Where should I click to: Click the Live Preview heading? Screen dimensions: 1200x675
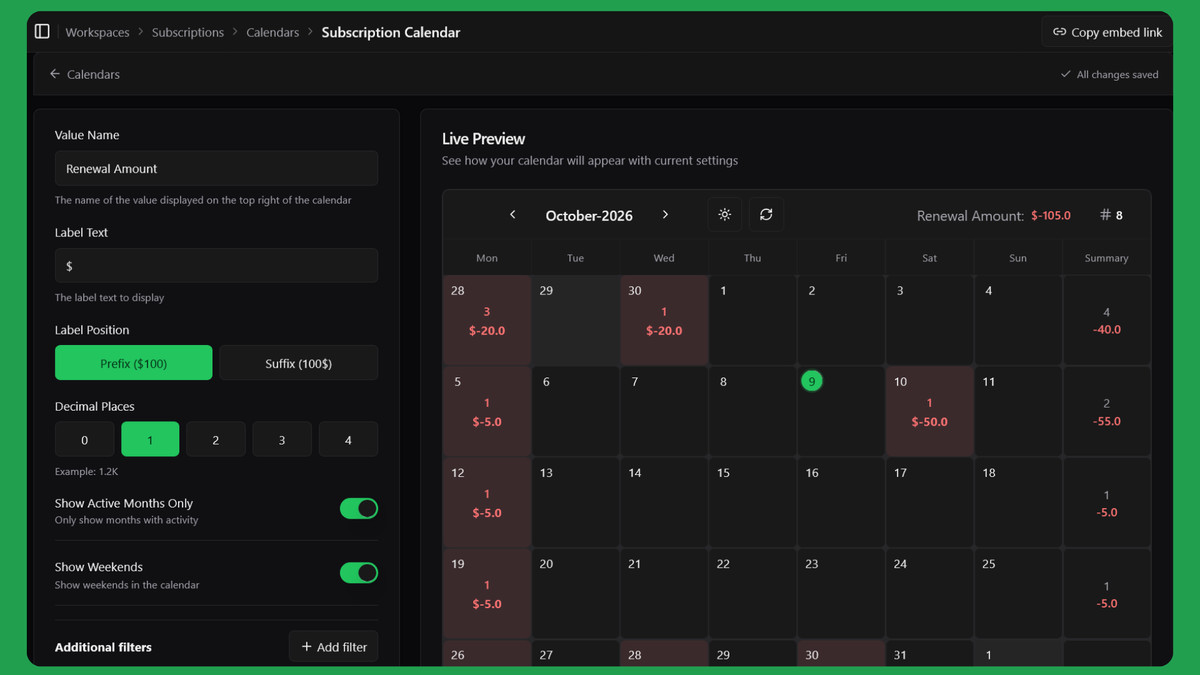pyautogui.click(x=483, y=138)
